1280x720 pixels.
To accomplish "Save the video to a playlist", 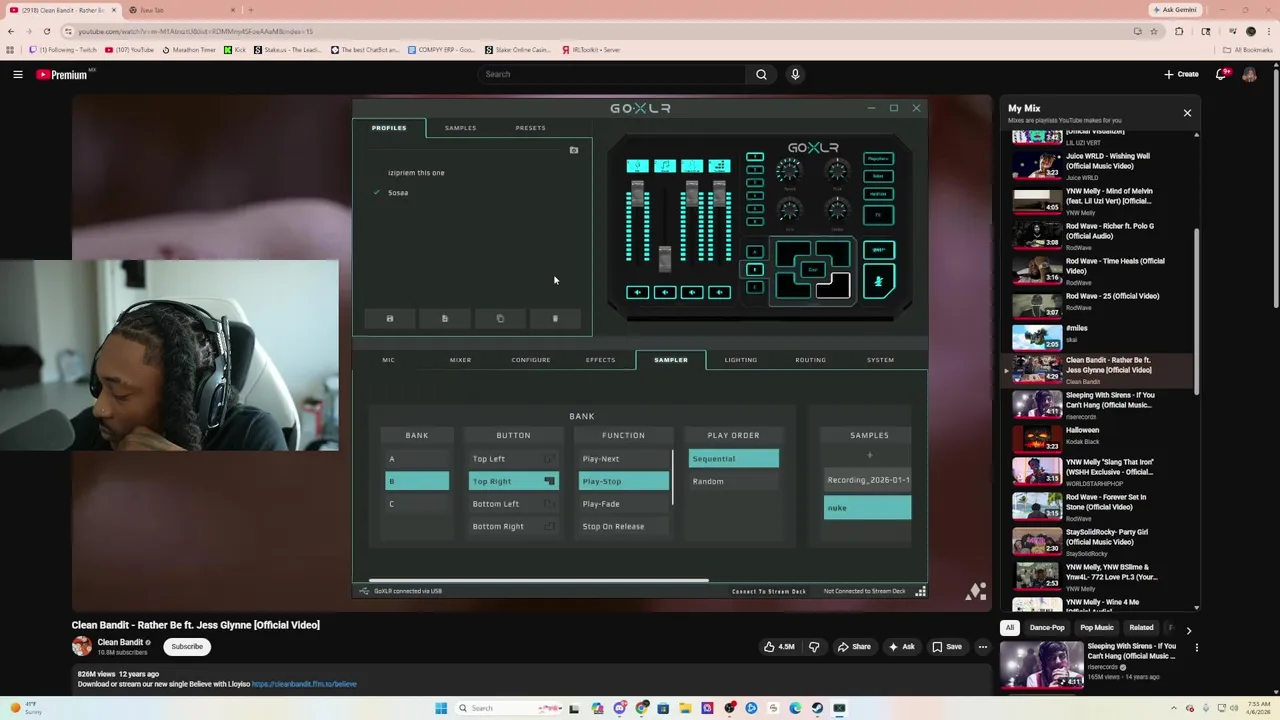I will coord(946,647).
